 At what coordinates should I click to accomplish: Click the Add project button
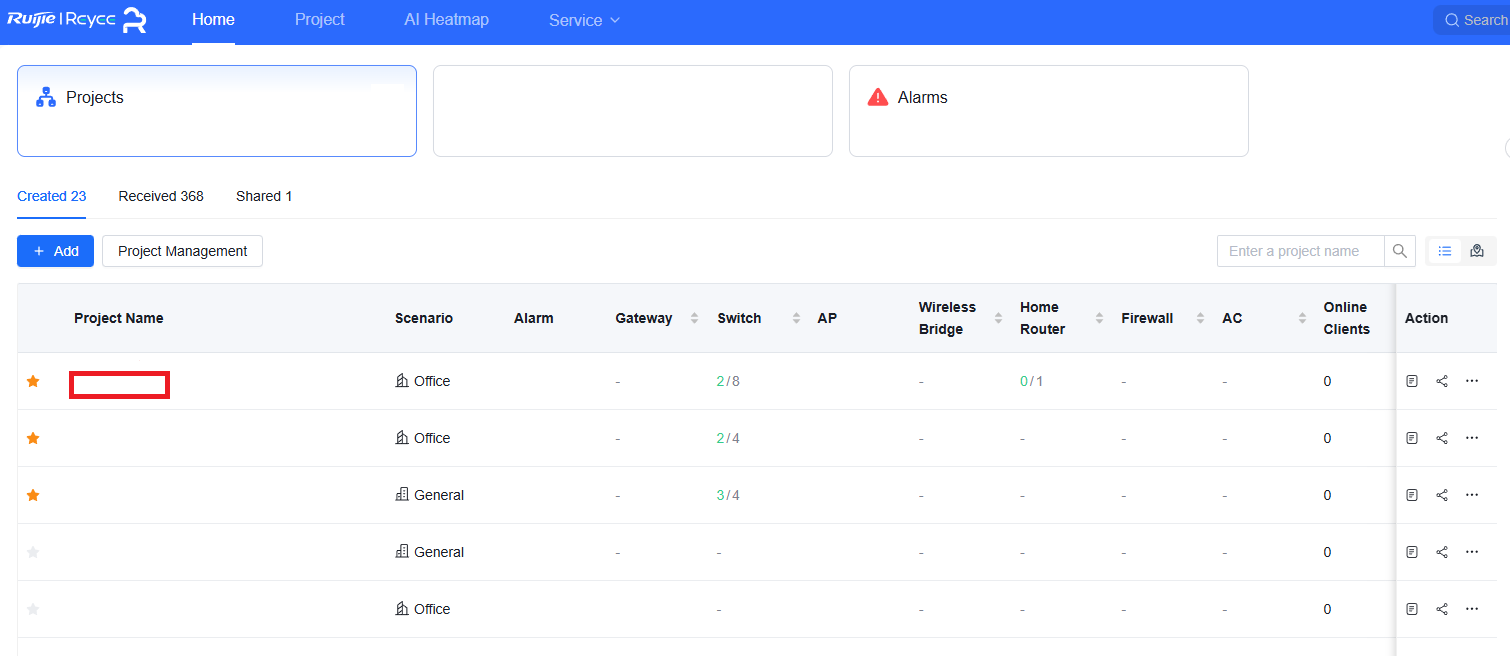pos(55,251)
